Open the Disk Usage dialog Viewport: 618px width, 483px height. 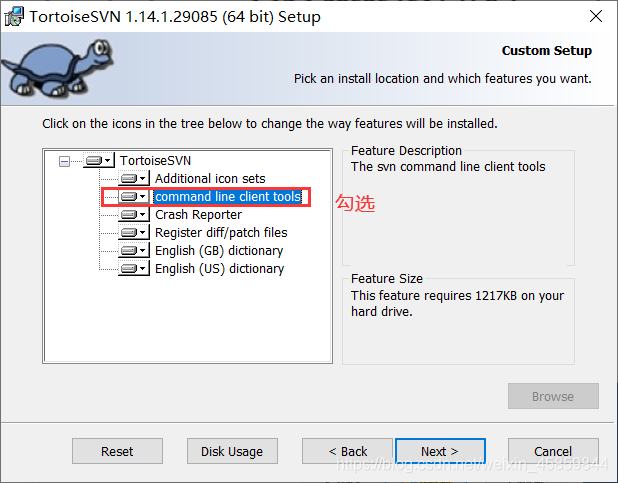pos(232,451)
